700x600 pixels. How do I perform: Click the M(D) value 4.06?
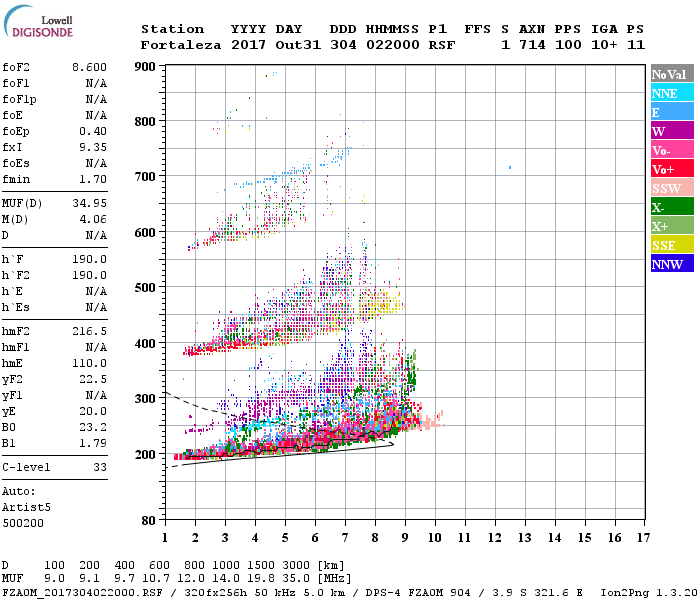93,219
